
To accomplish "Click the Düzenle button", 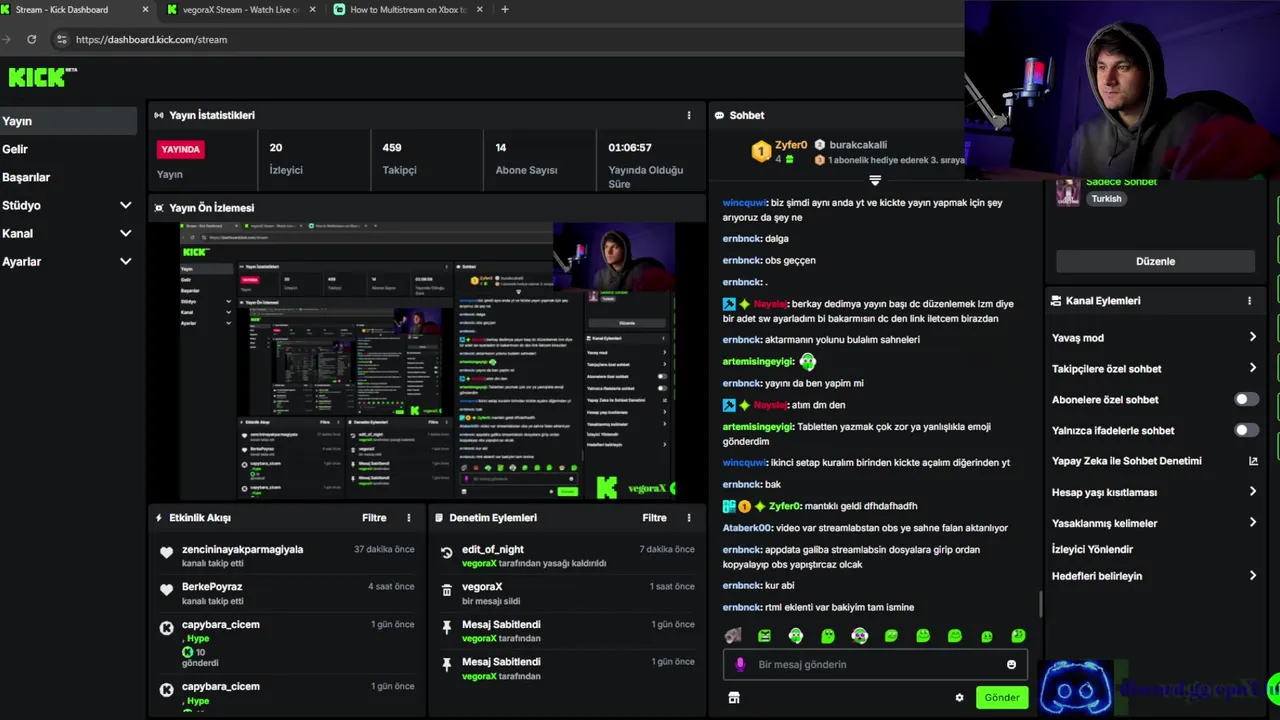I will pos(1155,261).
